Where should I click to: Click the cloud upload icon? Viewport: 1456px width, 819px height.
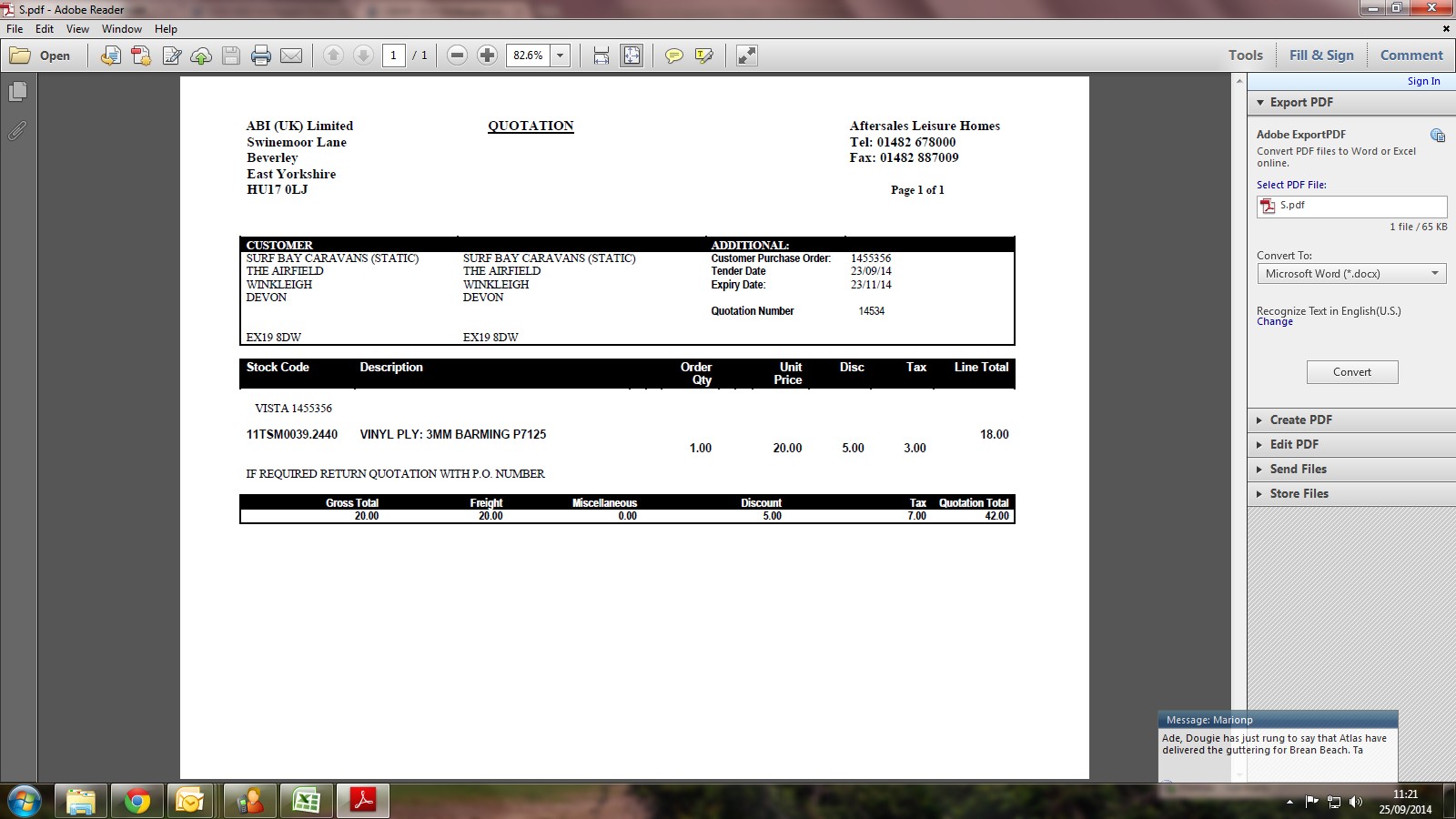(201, 56)
